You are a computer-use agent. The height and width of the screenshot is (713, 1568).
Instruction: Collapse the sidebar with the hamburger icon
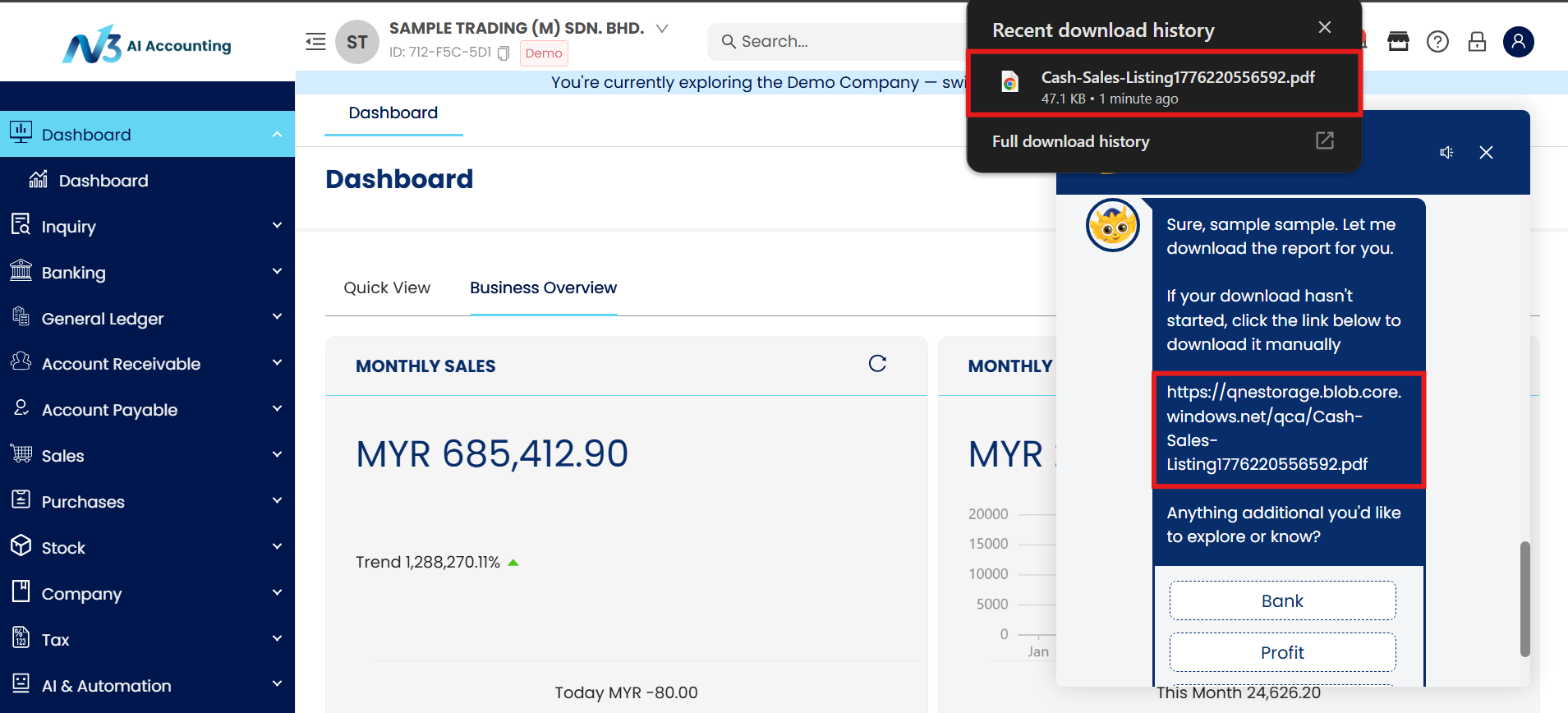pyautogui.click(x=315, y=42)
